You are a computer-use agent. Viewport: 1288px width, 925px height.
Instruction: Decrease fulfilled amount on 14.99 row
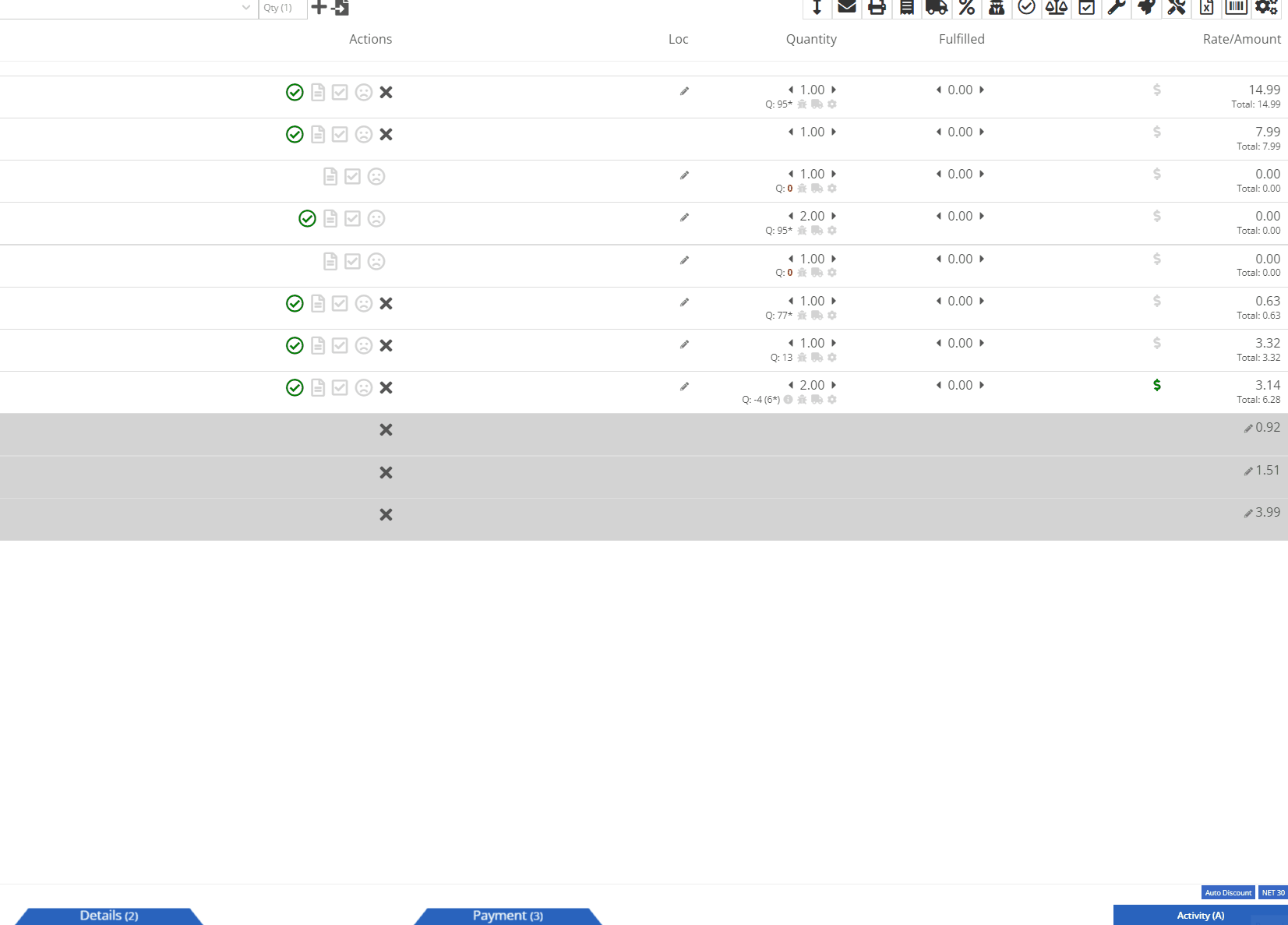(939, 90)
